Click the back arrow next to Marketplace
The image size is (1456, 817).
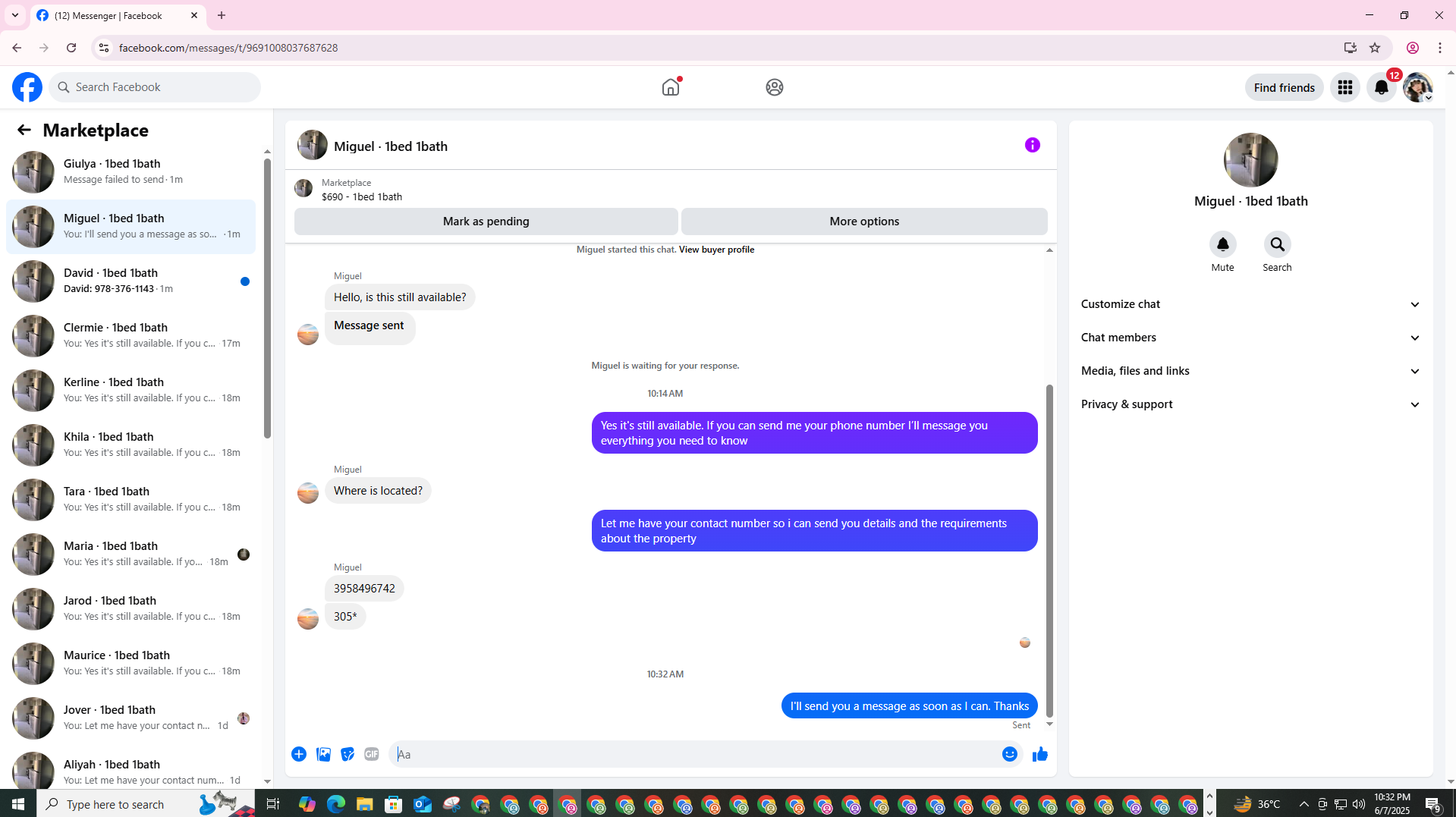click(x=24, y=130)
